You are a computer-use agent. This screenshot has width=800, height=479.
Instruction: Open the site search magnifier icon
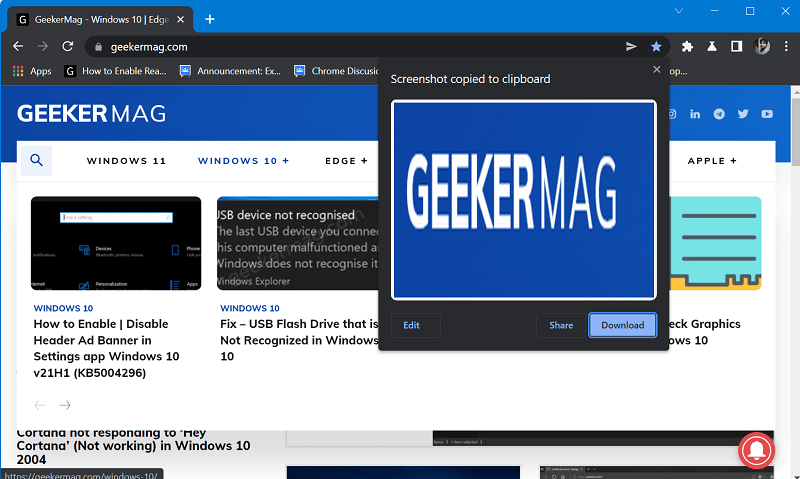coord(36,160)
